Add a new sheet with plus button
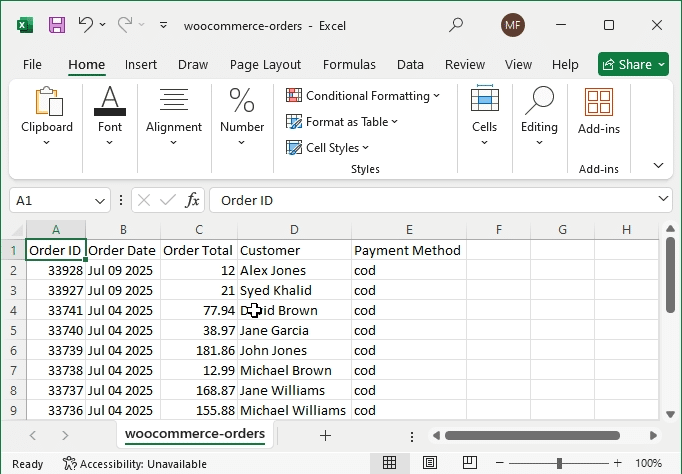 325,435
